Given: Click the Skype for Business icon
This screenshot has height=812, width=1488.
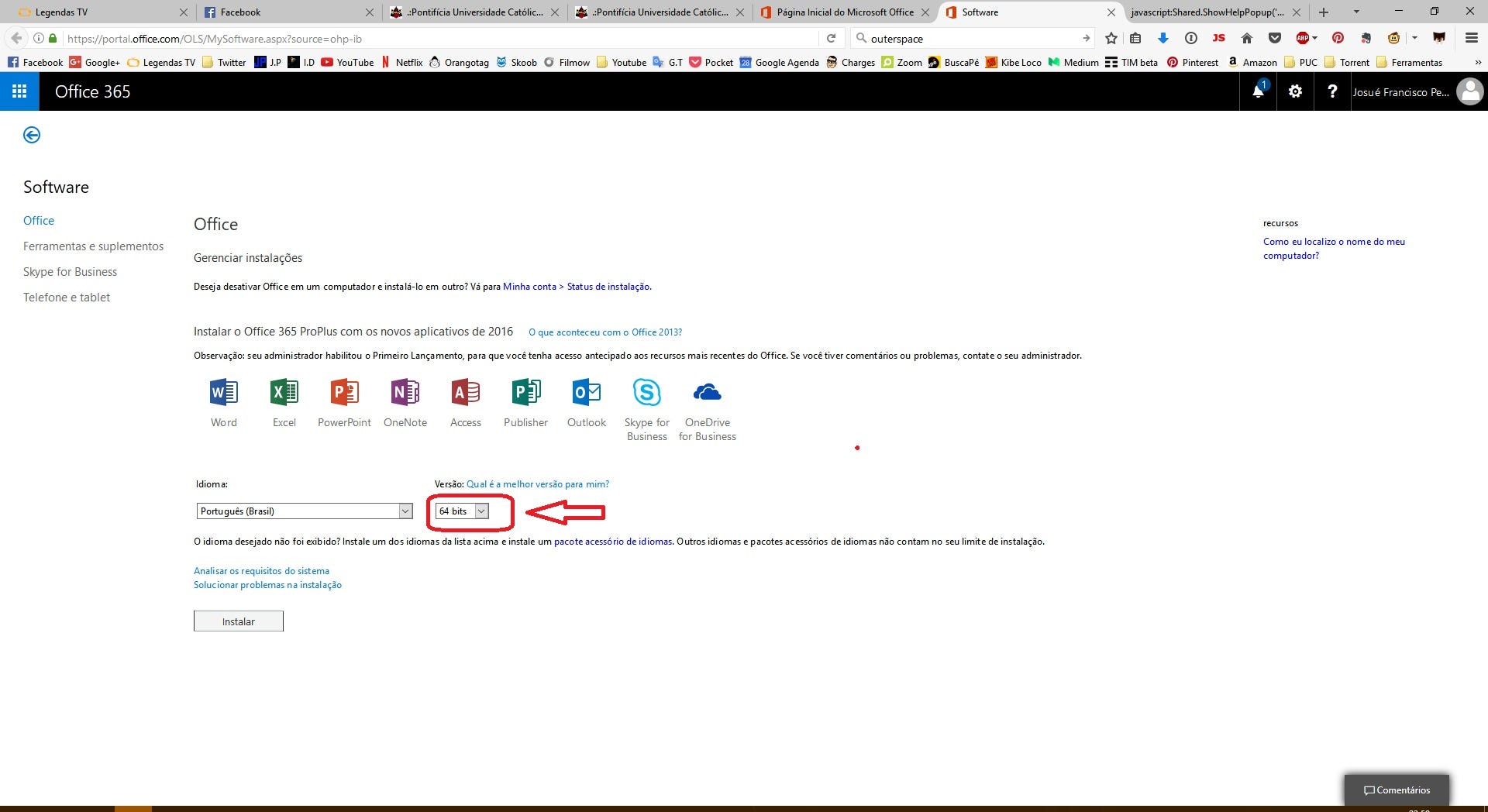Looking at the screenshot, I should (647, 393).
